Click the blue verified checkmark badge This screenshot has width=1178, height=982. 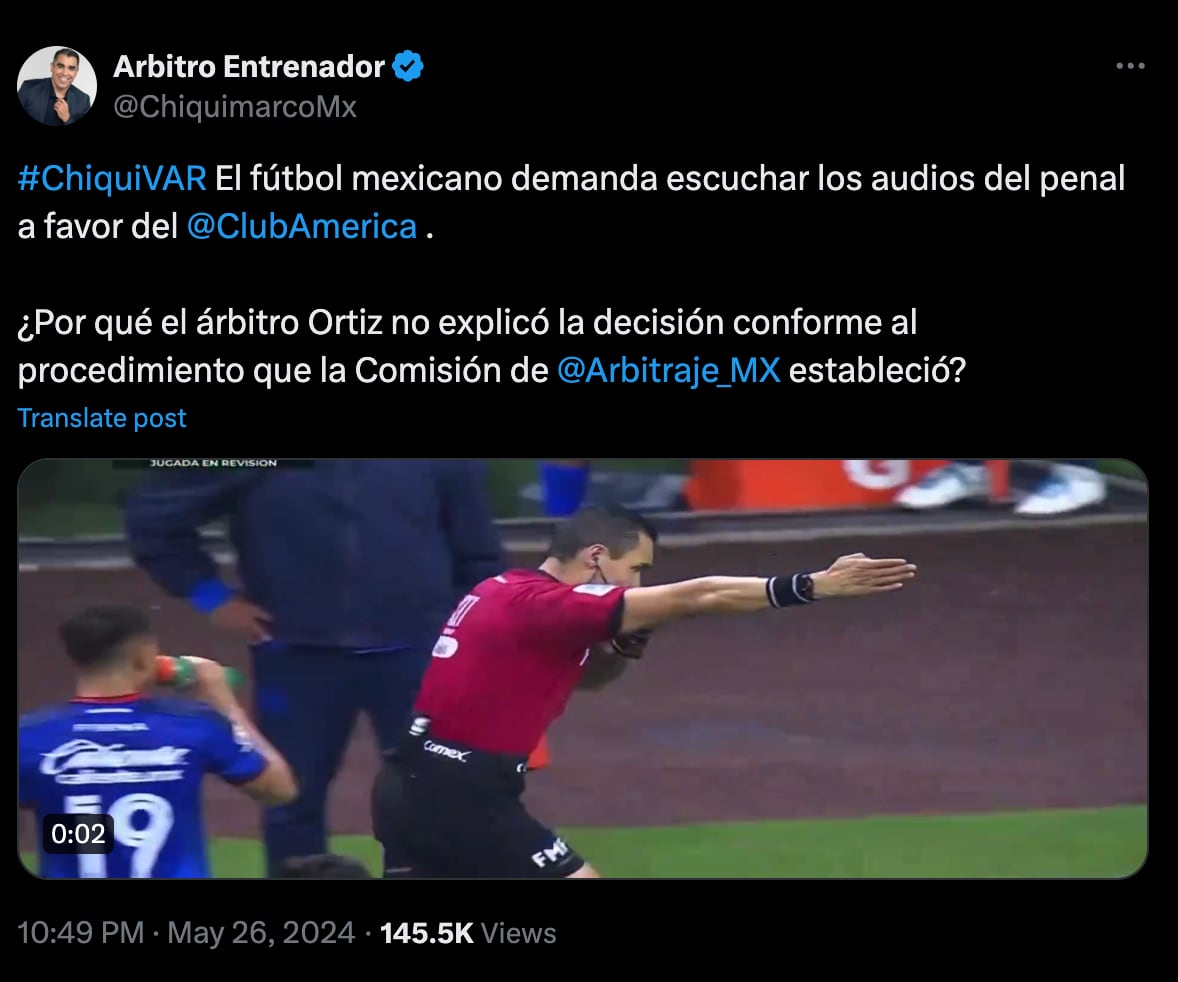(x=408, y=66)
